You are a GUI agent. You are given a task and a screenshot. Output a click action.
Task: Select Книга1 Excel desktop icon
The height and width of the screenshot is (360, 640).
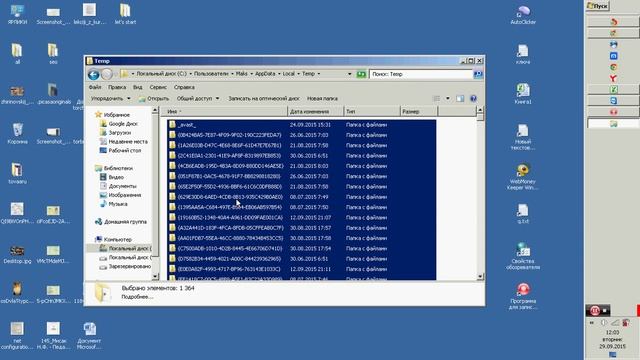click(523, 94)
